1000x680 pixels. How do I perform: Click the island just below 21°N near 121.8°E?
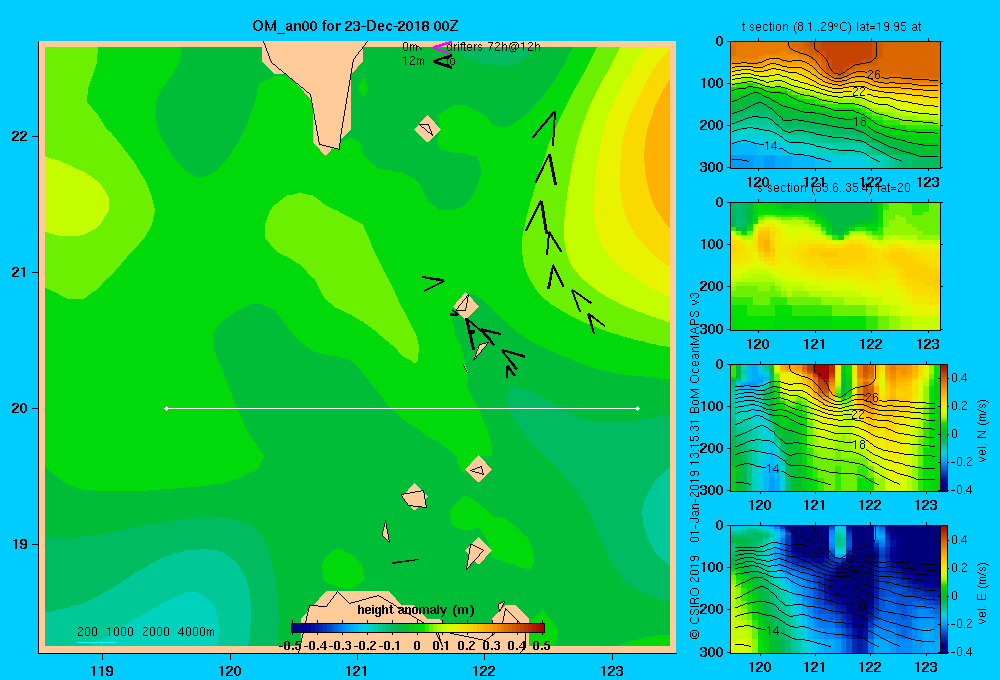coord(466,305)
